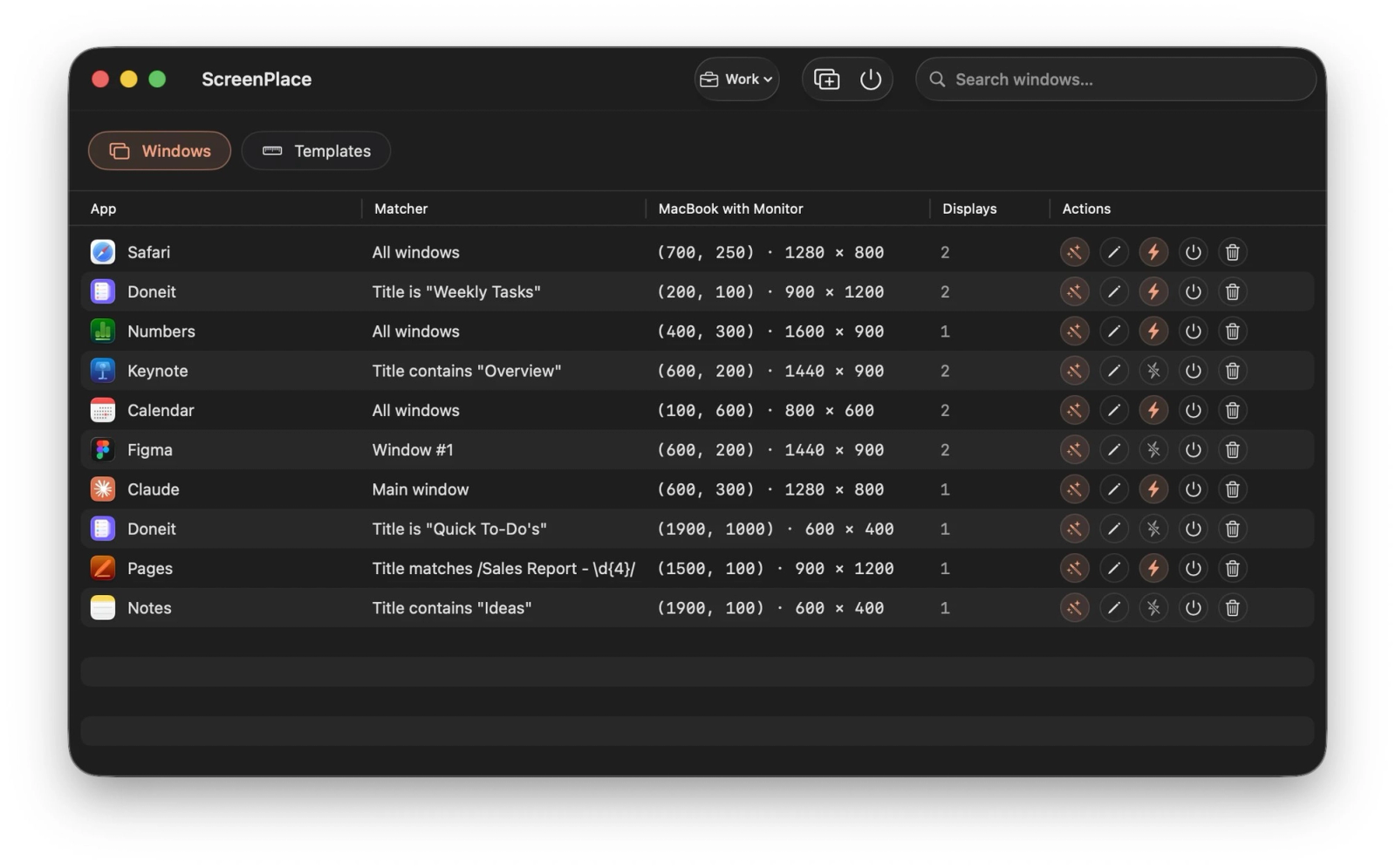Click the pencil icon in Claude row
Viewport: 1396px width, 868px height.
click(1113, 489)
